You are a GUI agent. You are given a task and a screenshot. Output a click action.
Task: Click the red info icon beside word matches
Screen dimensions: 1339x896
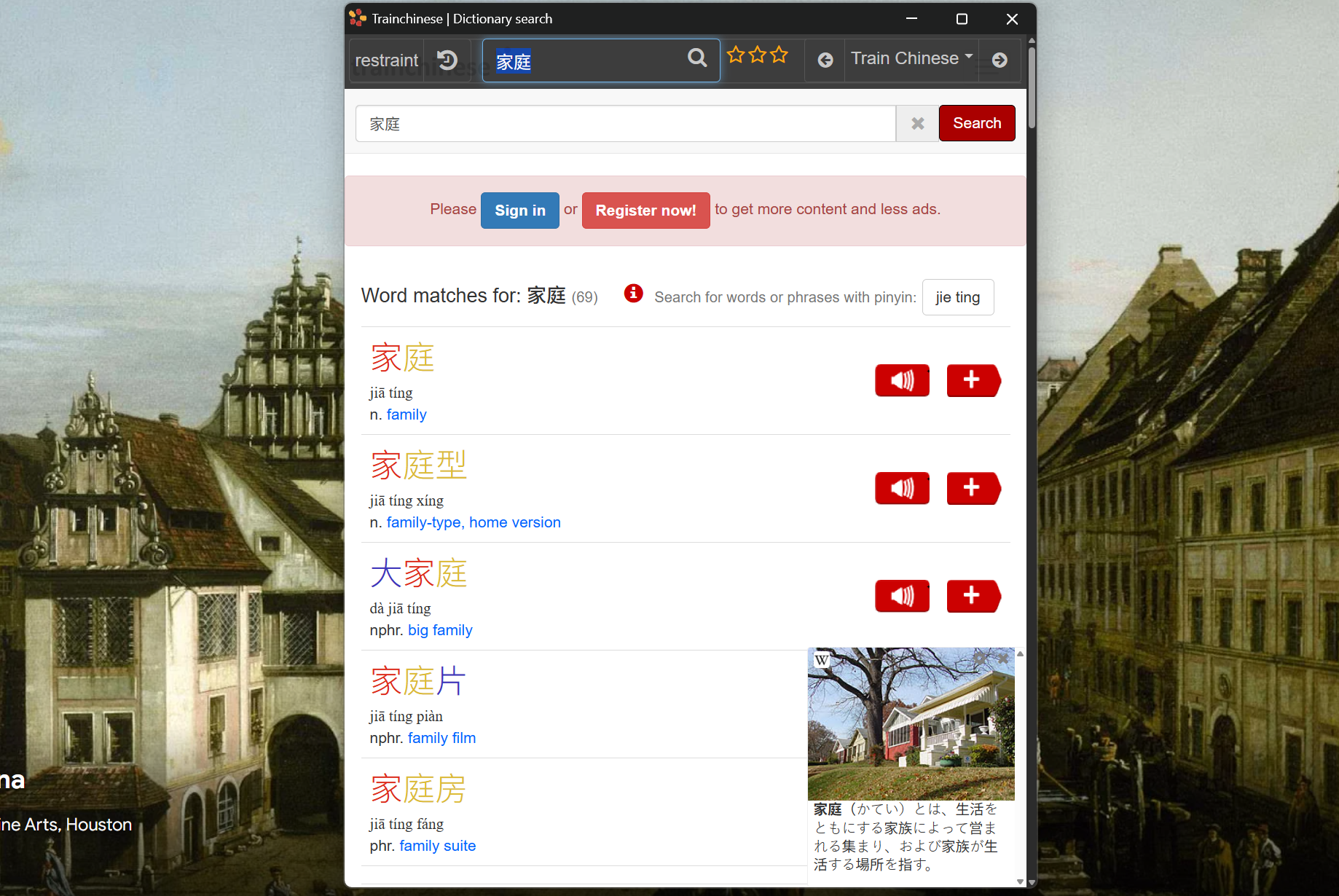(x=633, y=294)
